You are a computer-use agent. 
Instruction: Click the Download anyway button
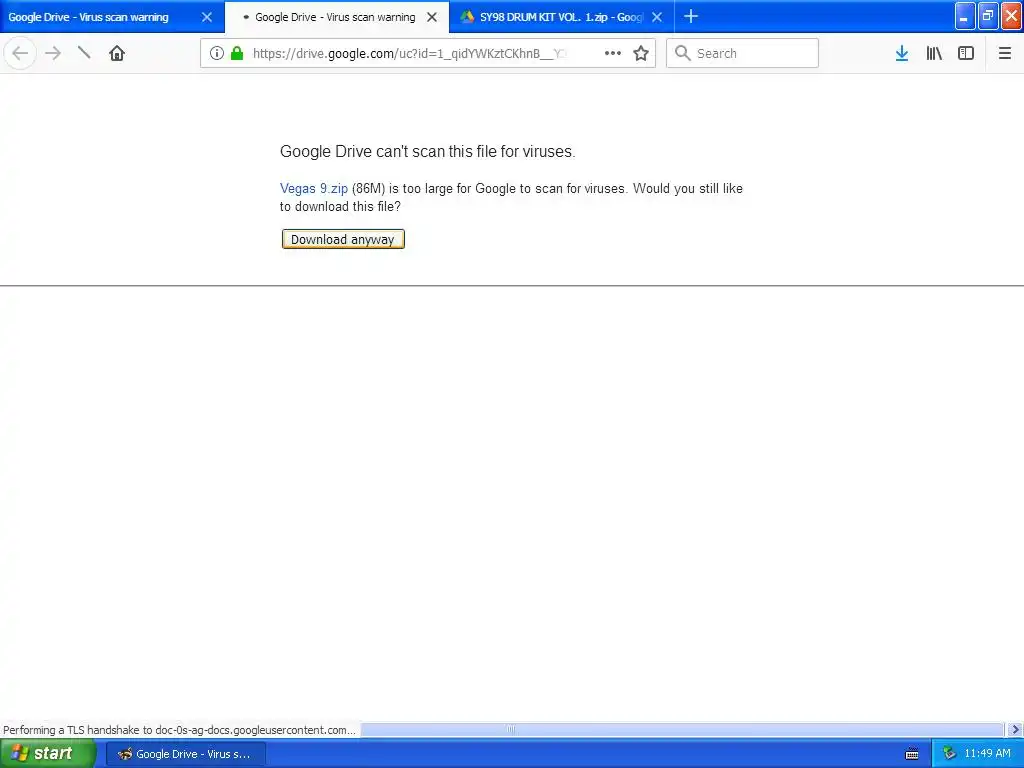tap(343, 239)
